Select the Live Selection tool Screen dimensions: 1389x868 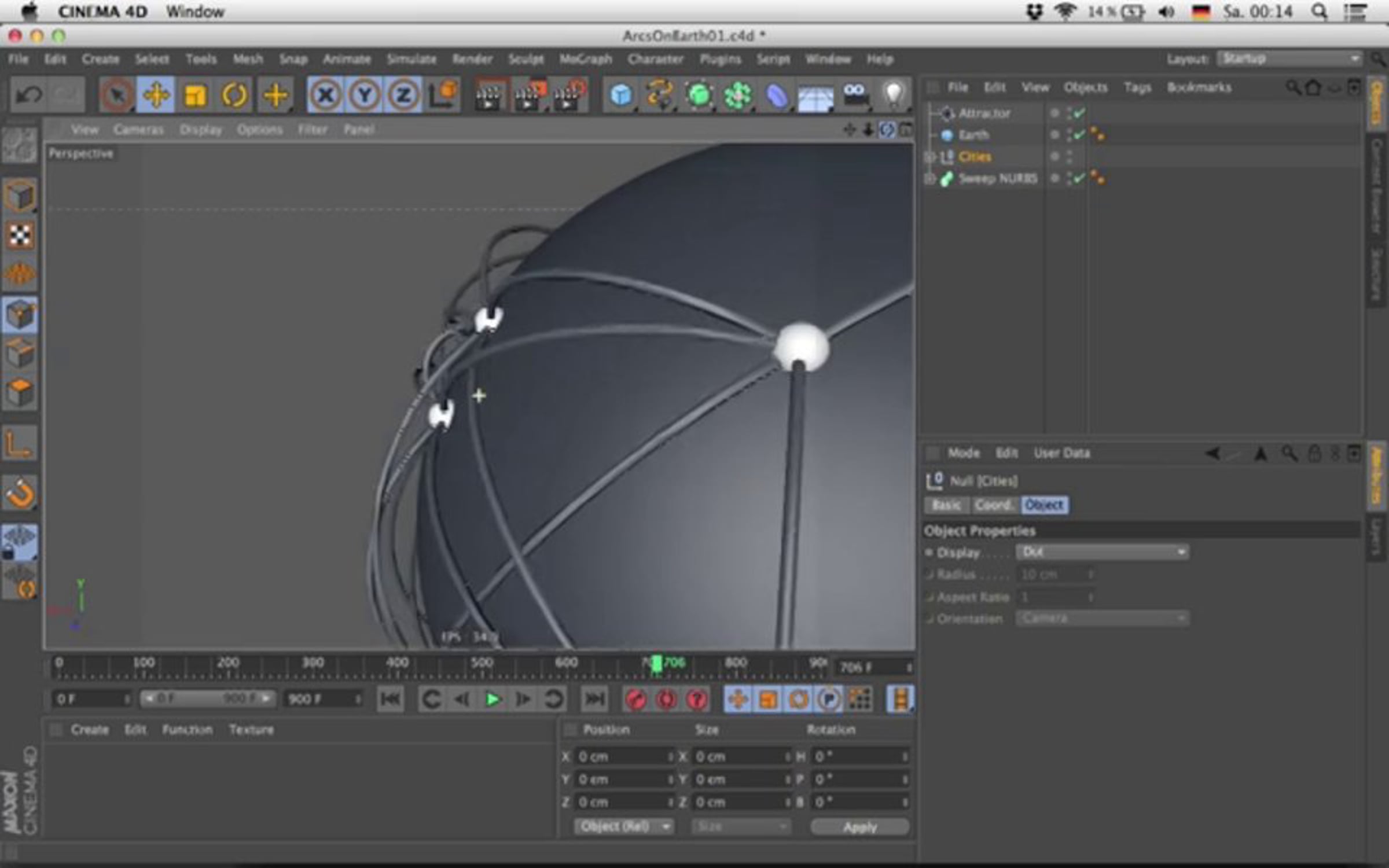[x=117, y=95]
